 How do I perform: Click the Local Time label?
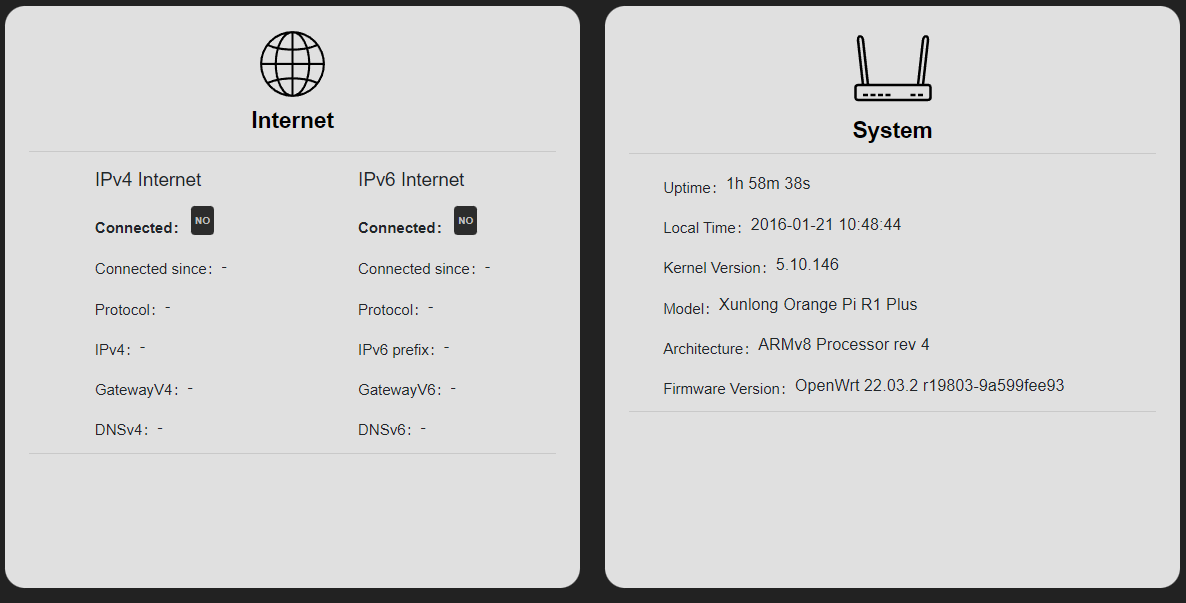703,228
